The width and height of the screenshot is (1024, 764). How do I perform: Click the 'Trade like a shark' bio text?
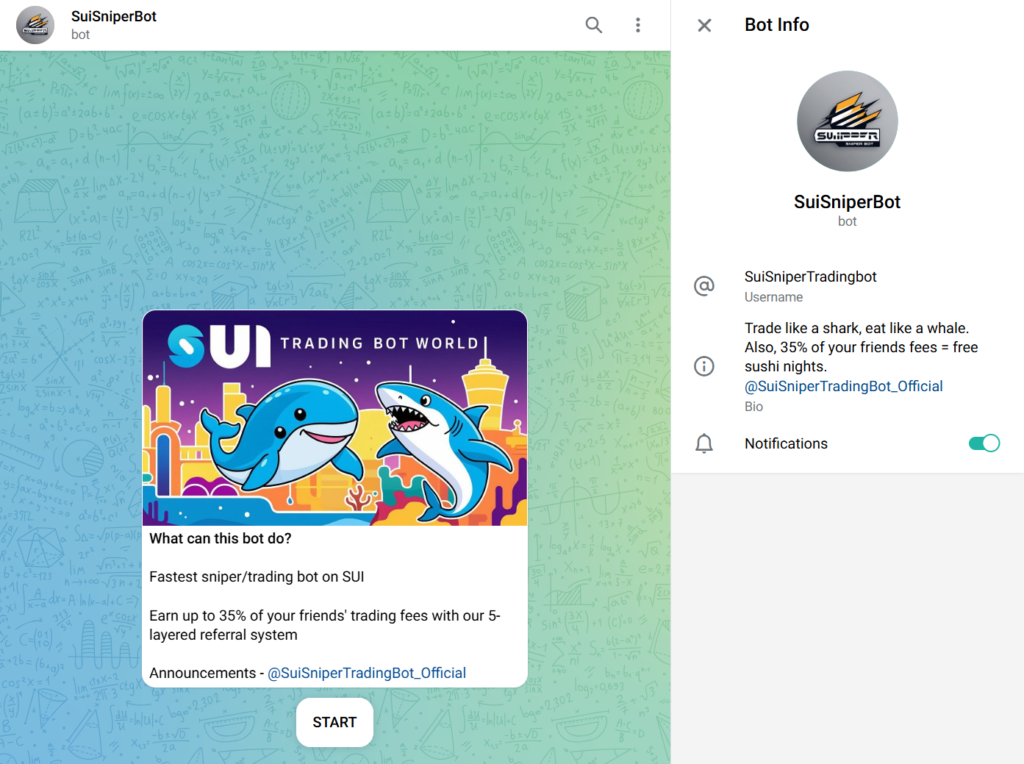[x=861, y=347]
